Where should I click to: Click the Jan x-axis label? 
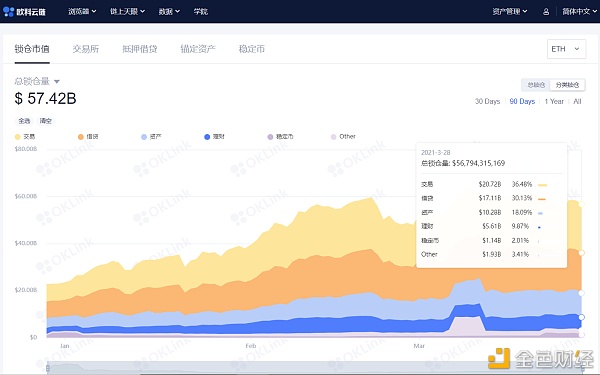[x=65, y=346]
